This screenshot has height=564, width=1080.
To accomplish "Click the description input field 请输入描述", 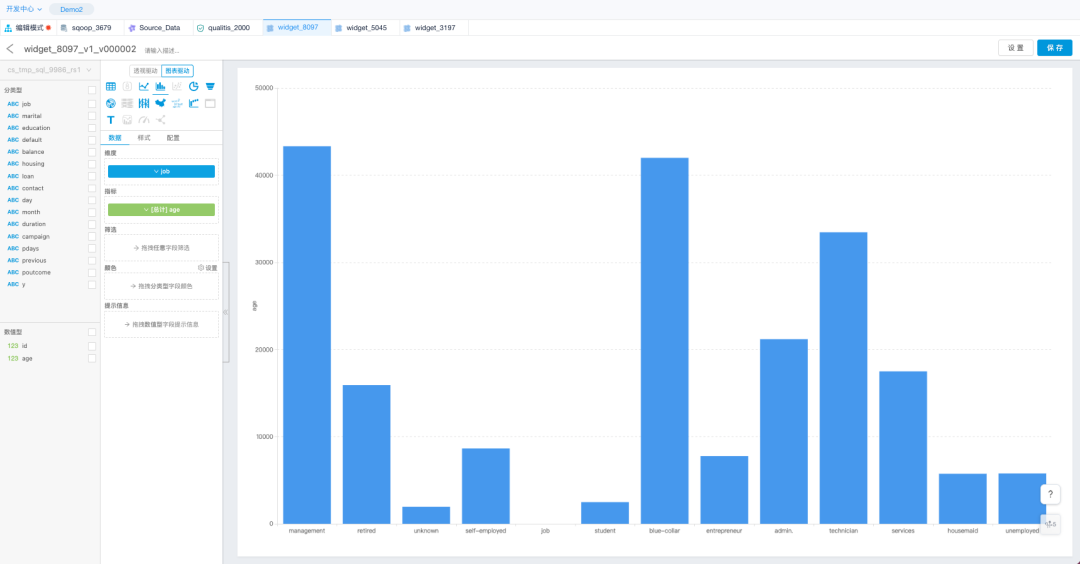I will click(162, 50).
